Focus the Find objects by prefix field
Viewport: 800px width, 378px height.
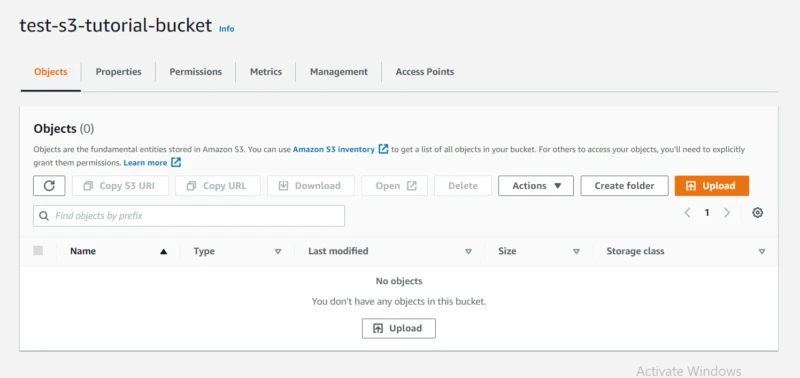click(189, 216)
